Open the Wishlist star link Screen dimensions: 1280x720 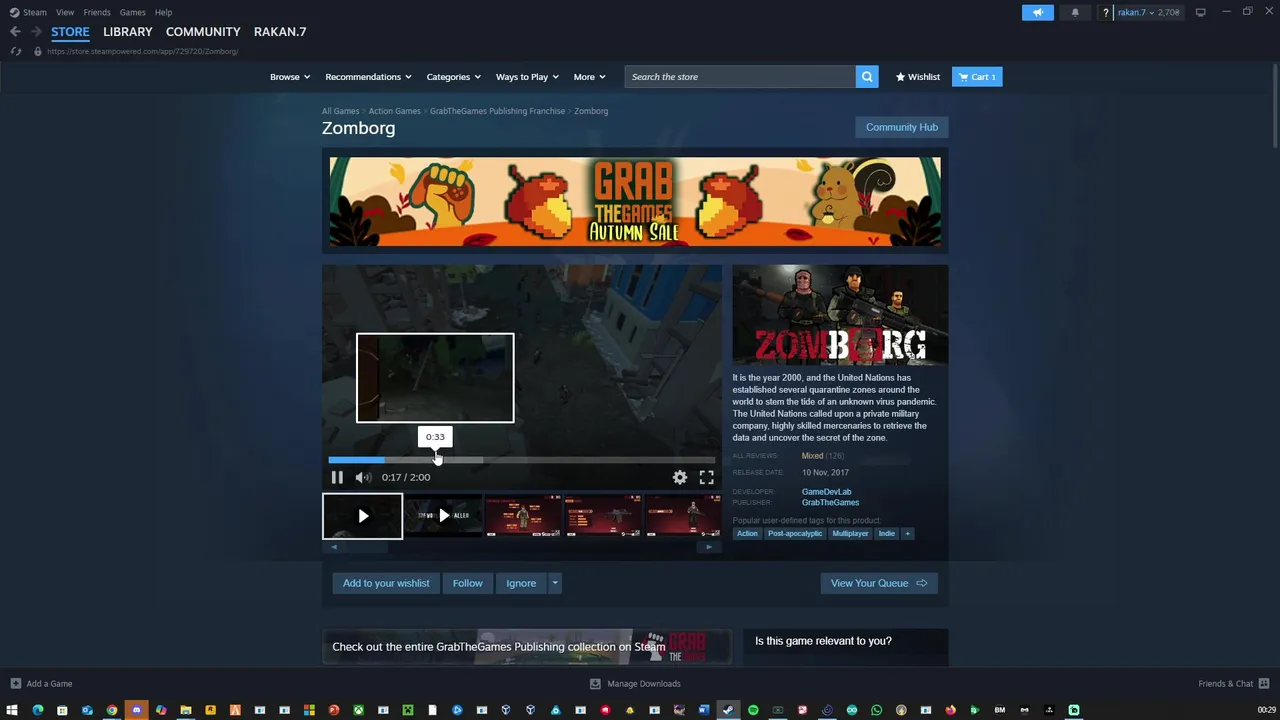pyautogui.click(x=917, y=77)
